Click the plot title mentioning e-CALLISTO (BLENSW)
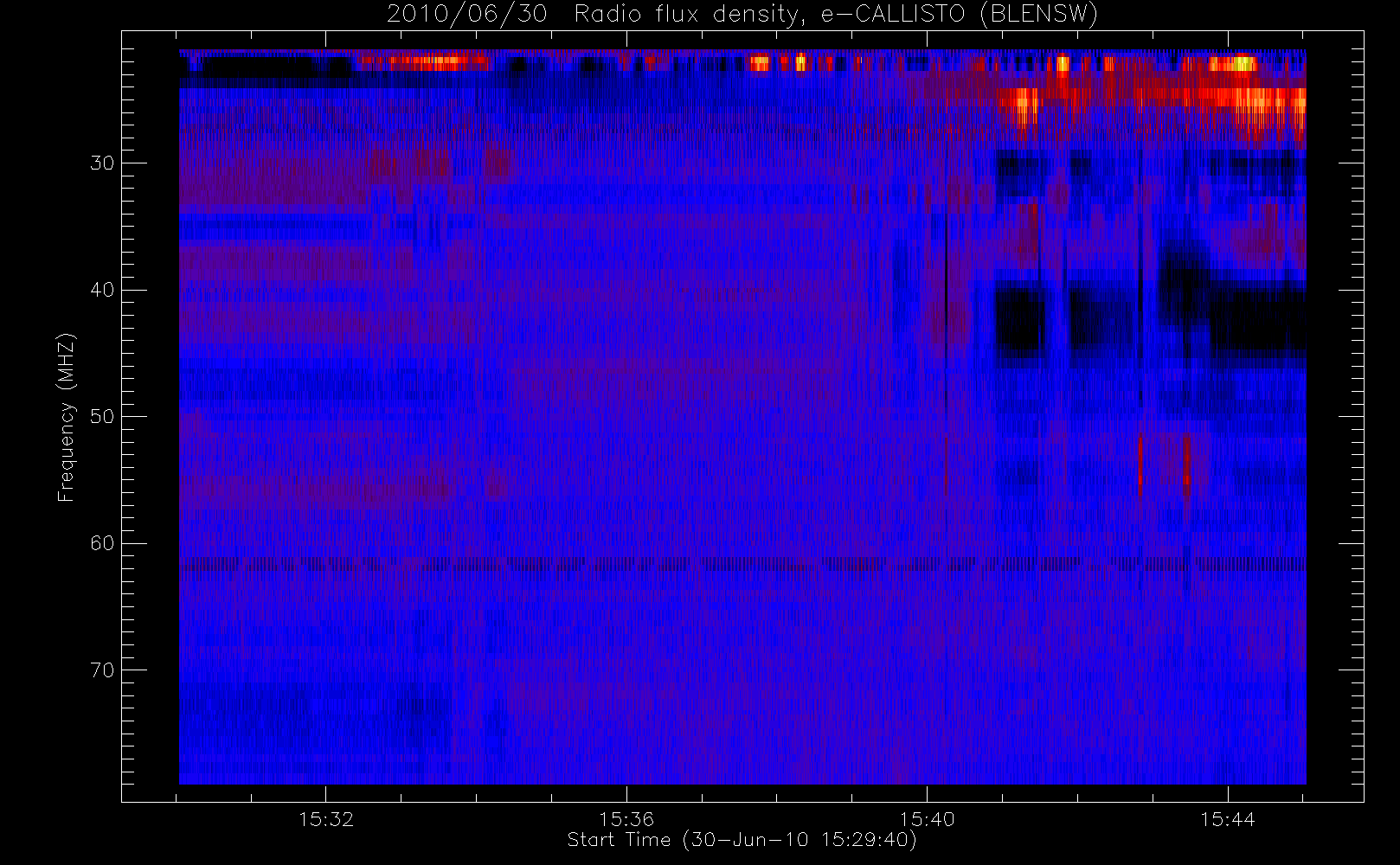1400x865 pixels. (x=742, y=15)
